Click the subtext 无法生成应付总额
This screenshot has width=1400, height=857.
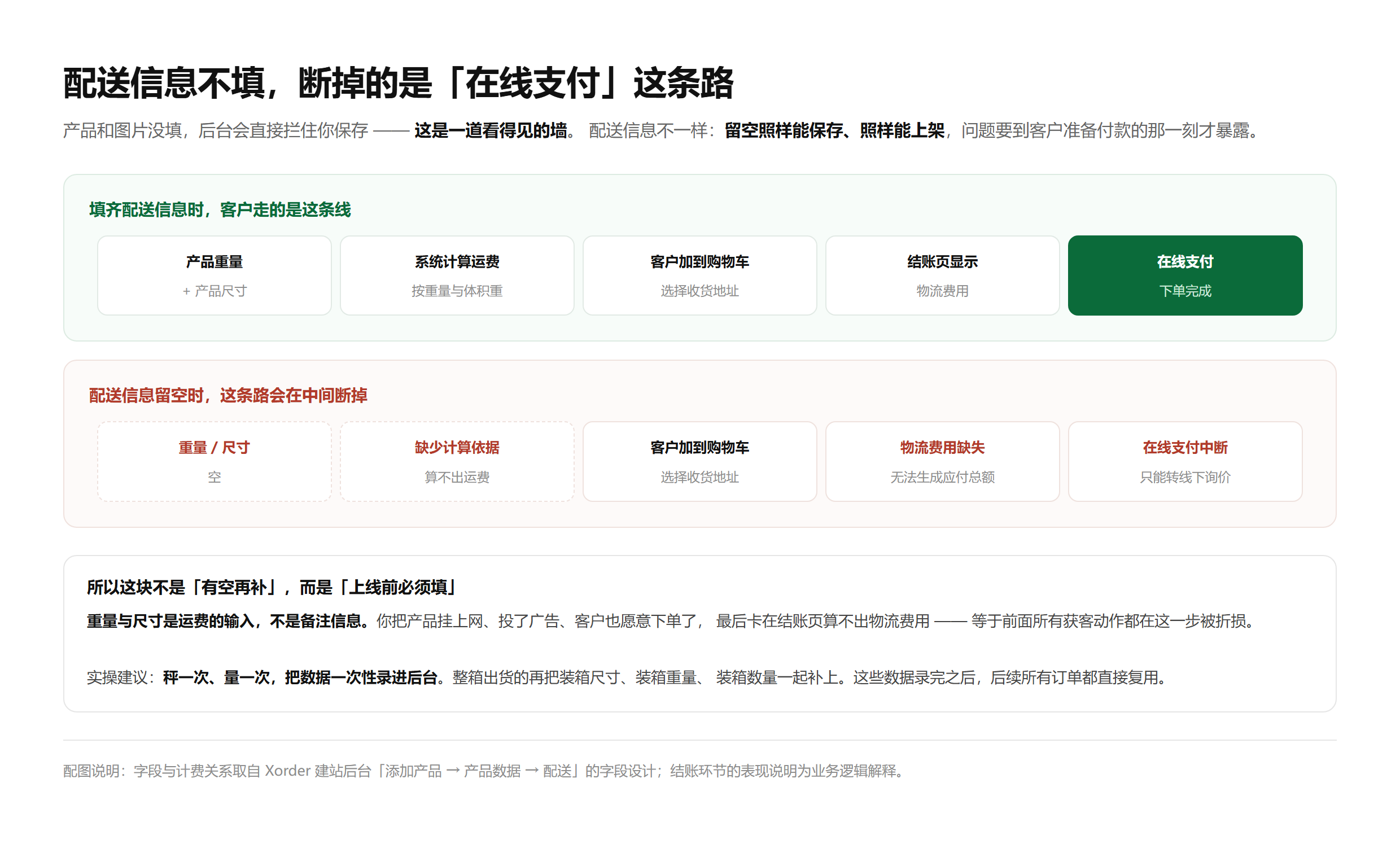(x=942, y=478)
